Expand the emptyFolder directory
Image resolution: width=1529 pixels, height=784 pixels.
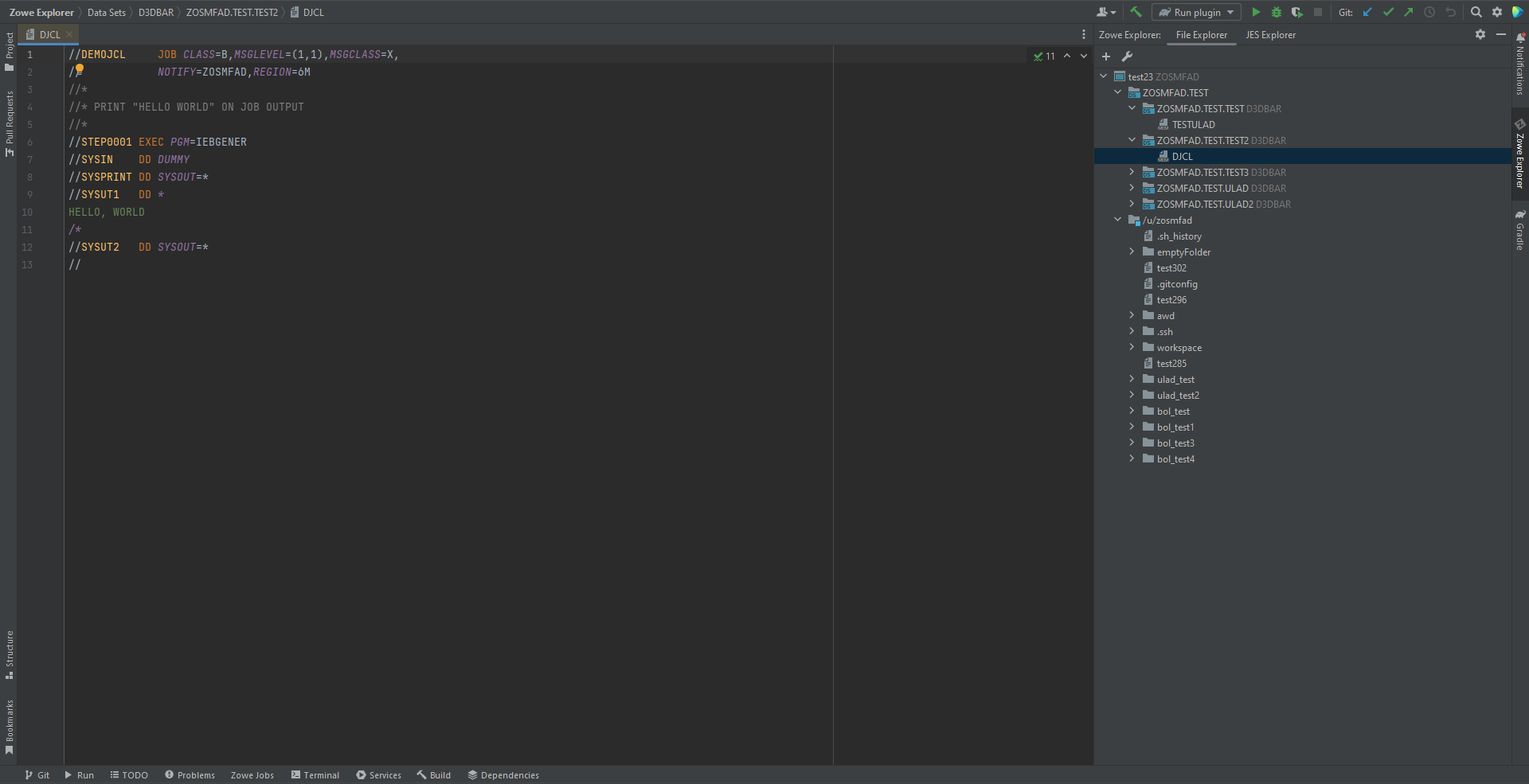(1132, 252)
